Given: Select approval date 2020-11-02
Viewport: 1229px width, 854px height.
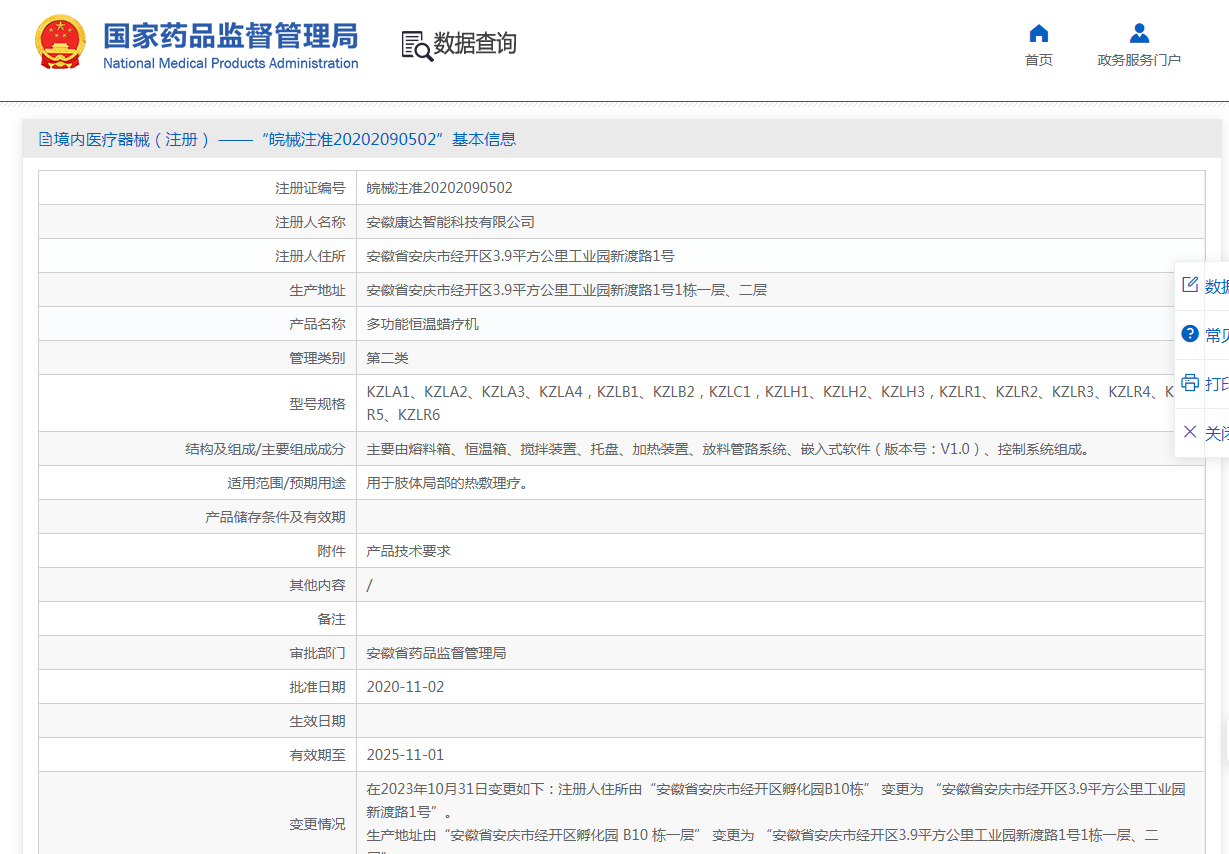Looking at the screenshot, I should tap(406, 687).
